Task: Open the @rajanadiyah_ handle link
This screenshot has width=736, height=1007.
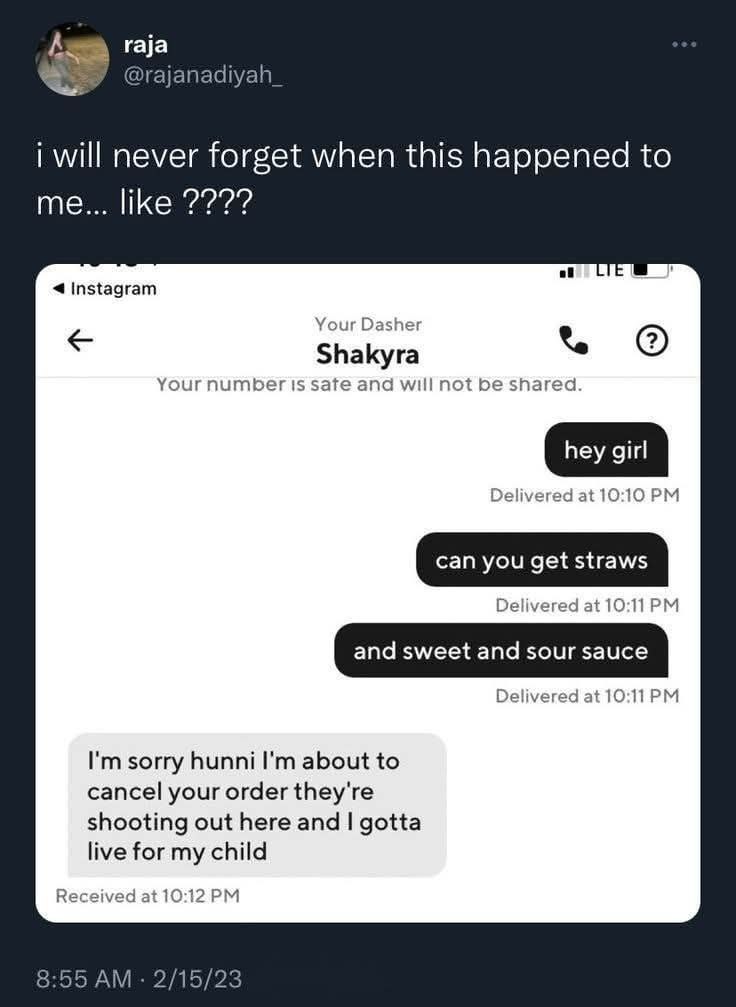Action: click(202, 75)
